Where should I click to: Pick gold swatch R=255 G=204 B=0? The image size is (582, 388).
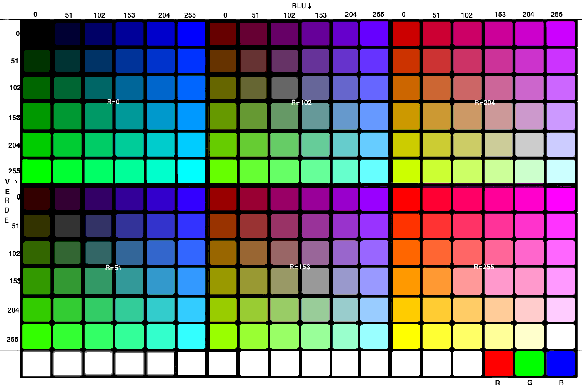[406, 310]
